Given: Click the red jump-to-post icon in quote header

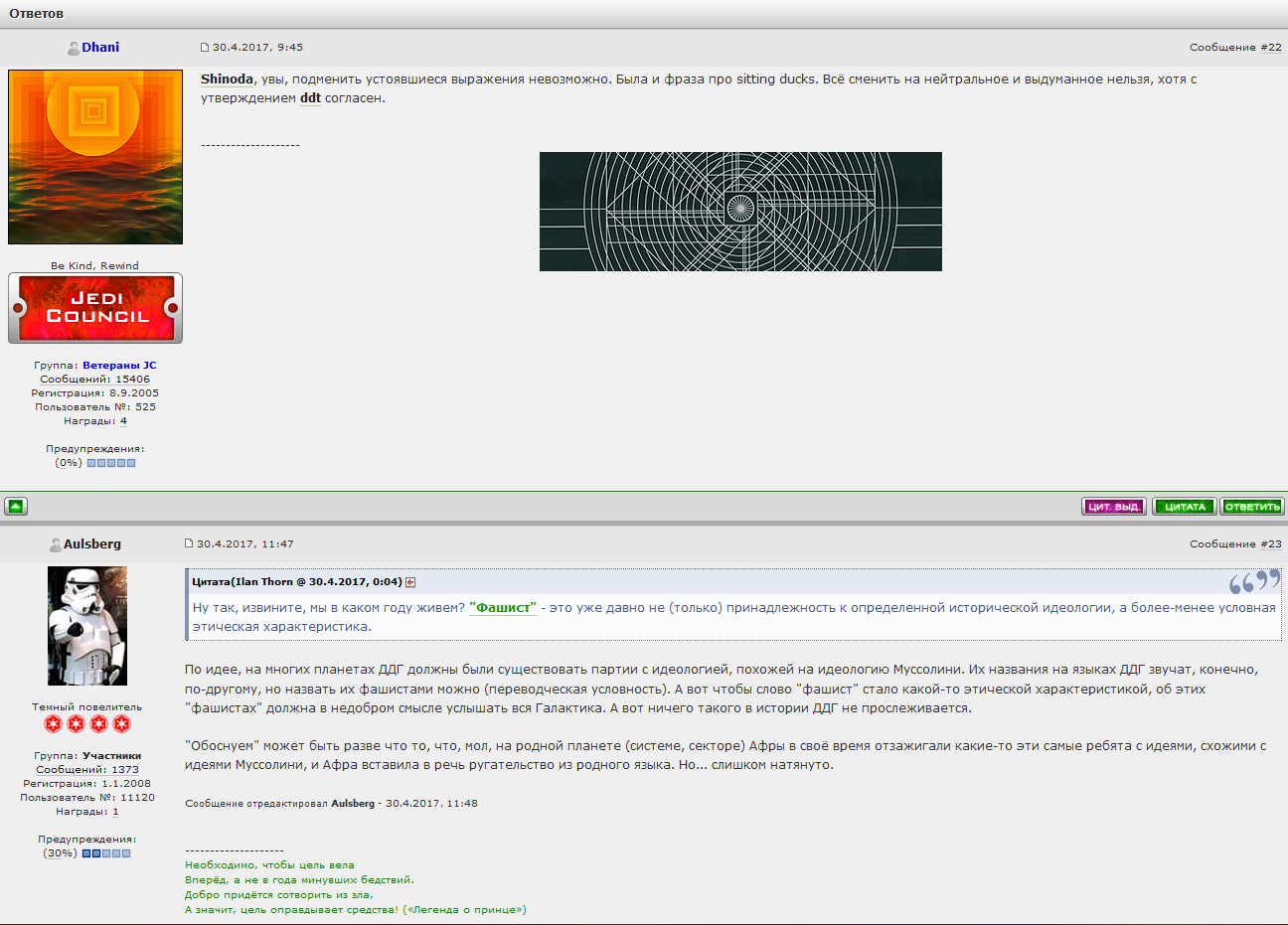Looking at the screenshot, I should coord(410,582).
